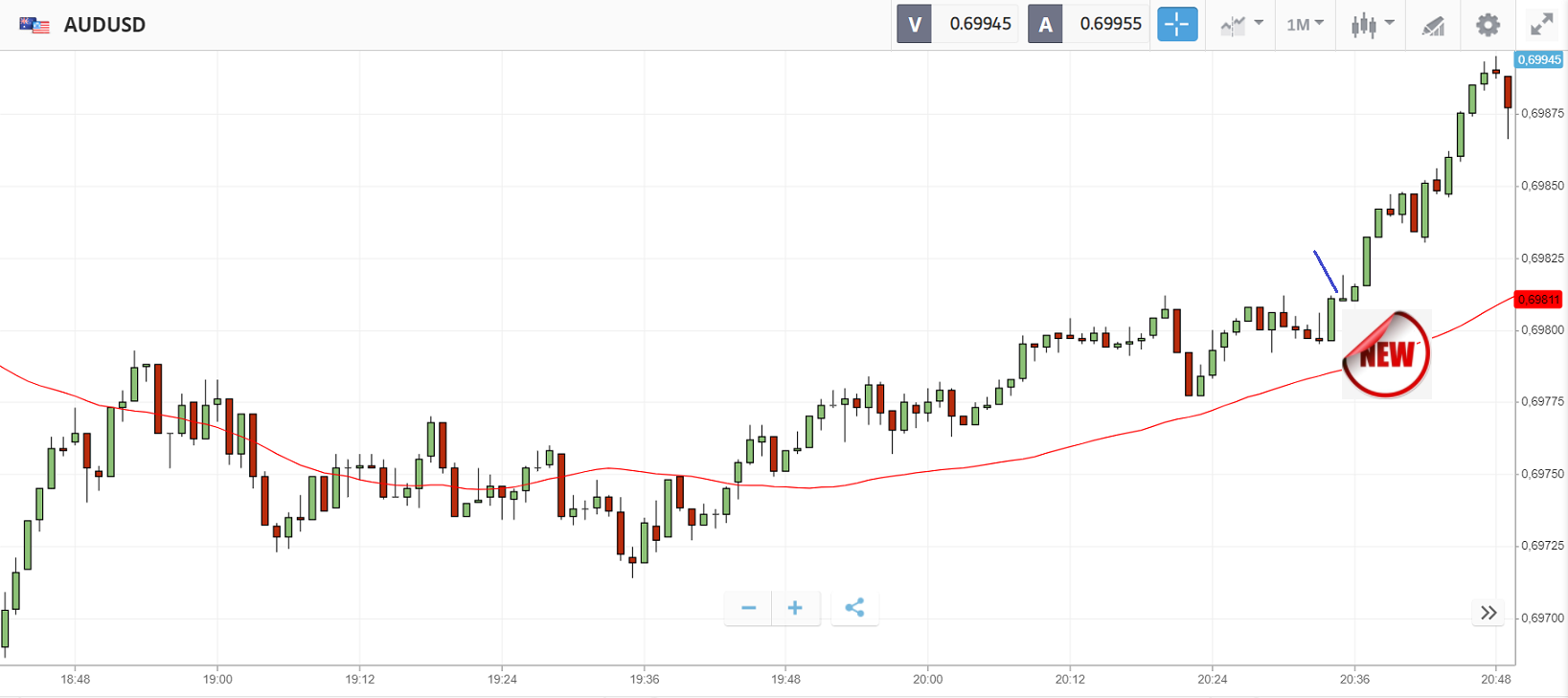Click the 19:24 time axis label
The height and width of the screenshot is (698, 1568).
click(x=502, y=680)
